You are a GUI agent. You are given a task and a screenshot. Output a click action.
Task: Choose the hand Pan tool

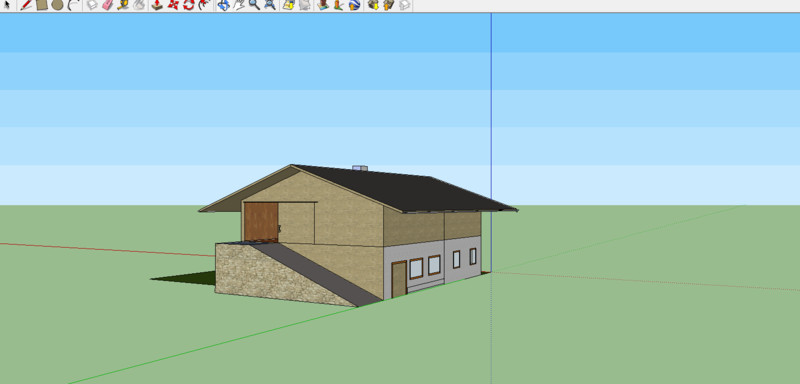(x=238, y=5)
